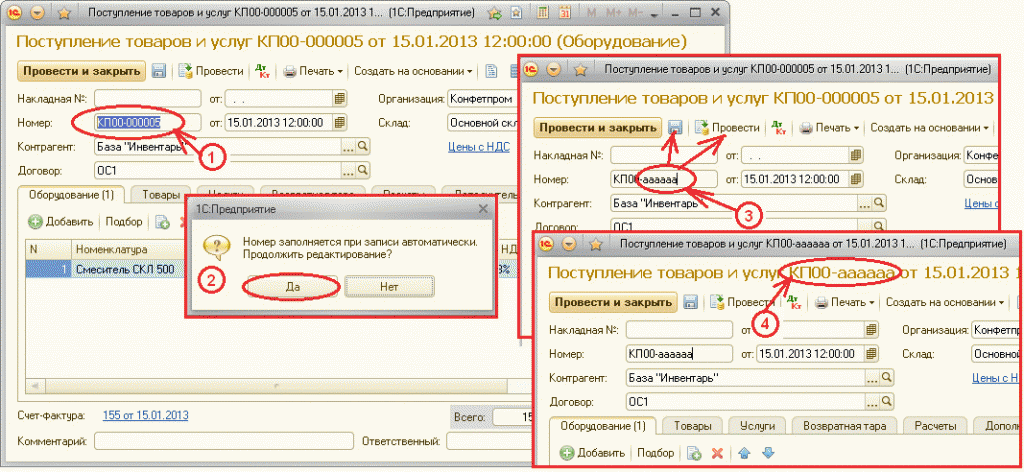Click save floppy icon in lower-right window

692,302
